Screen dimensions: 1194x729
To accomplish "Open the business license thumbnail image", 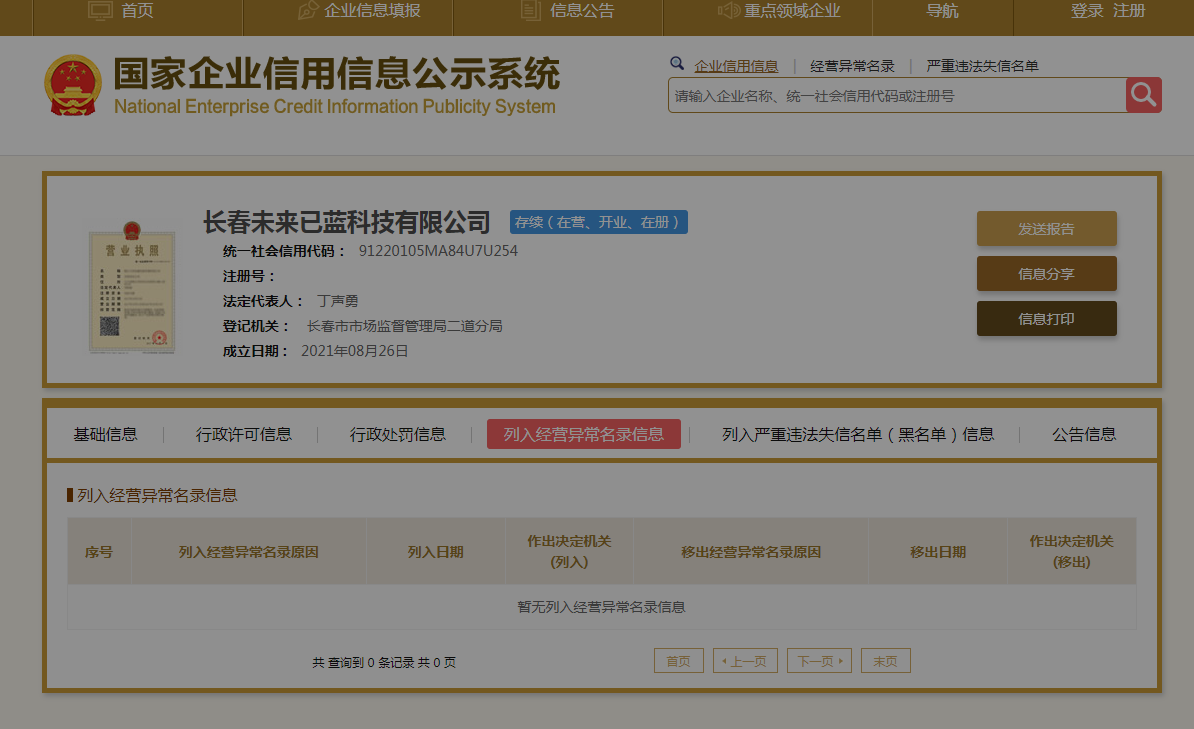I will [132, 289].
